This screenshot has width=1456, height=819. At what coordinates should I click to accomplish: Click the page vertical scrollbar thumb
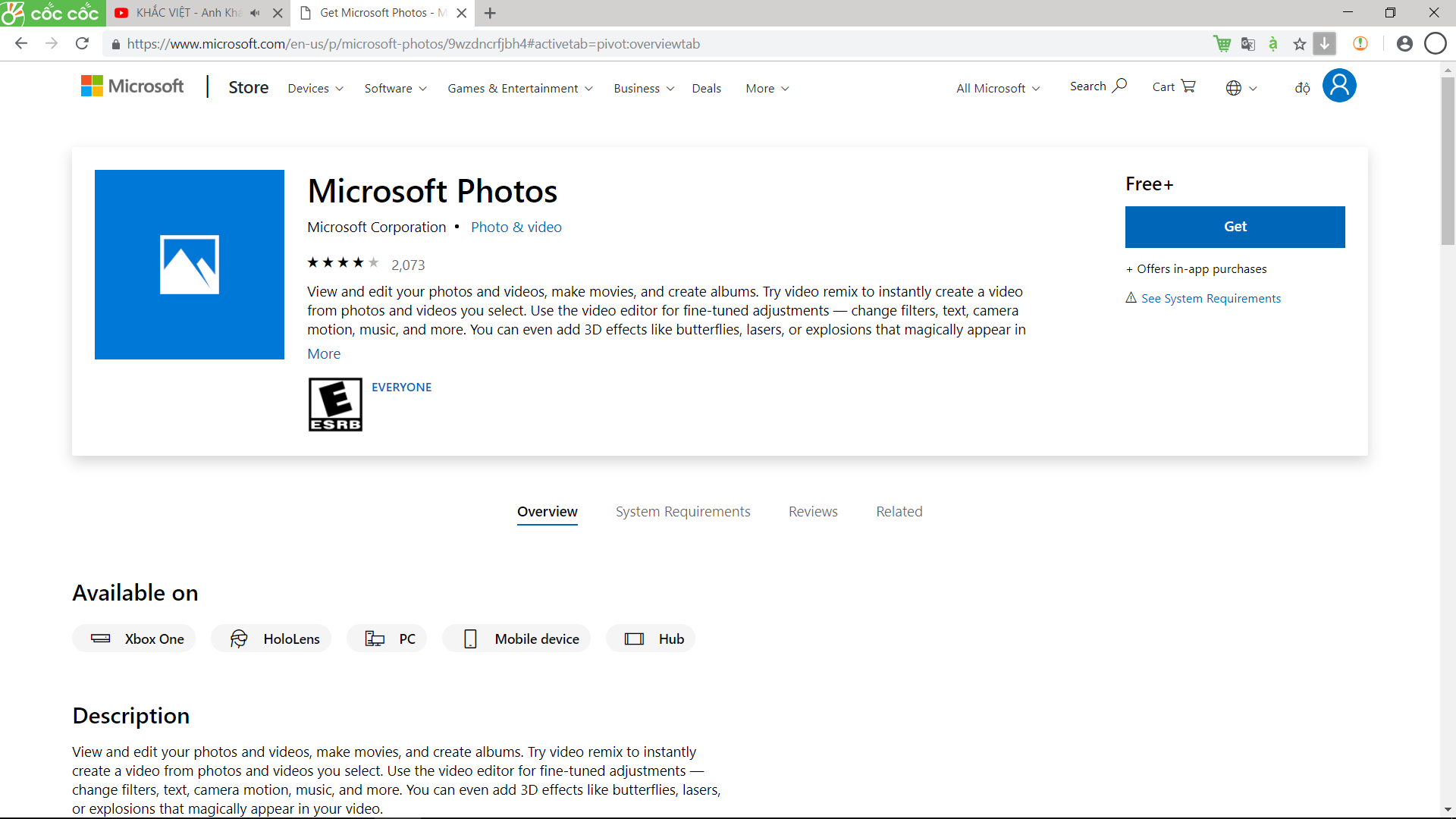click(x=1448, y=159)
